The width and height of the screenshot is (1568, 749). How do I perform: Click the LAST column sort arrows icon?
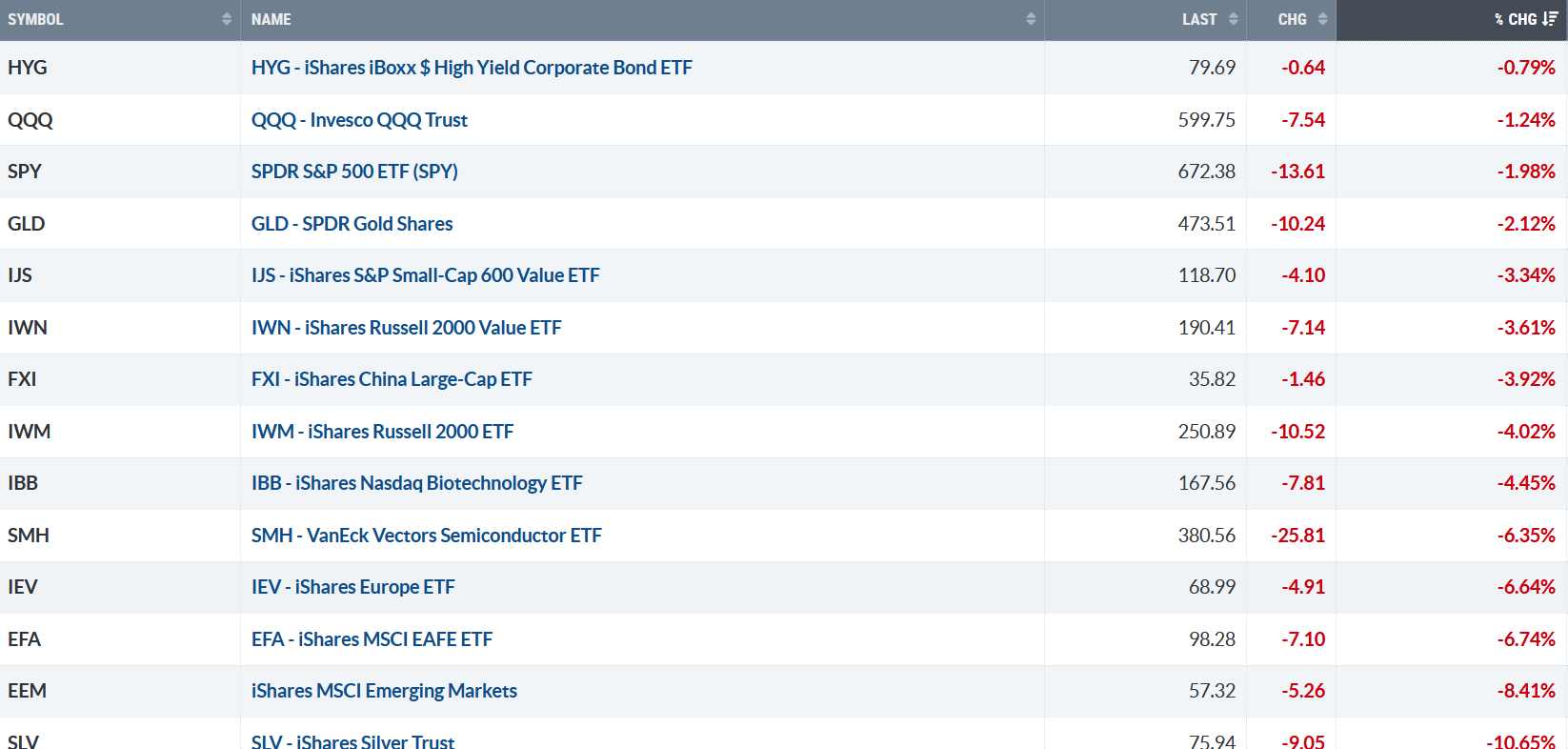[x=1234, y=19]
